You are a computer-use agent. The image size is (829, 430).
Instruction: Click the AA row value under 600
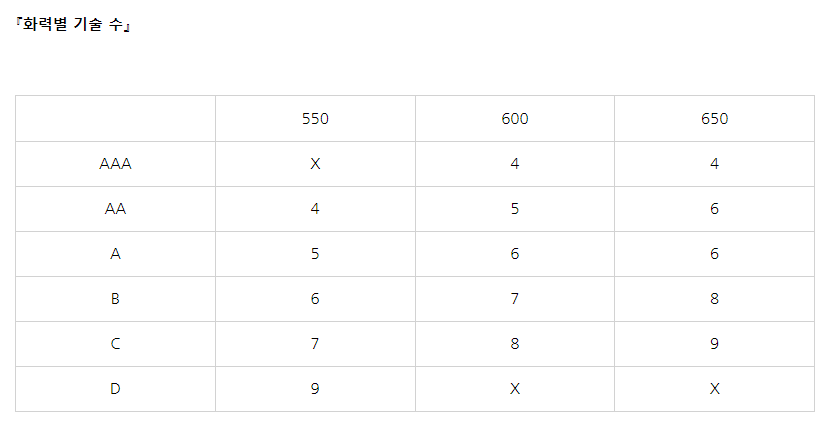(x=515, y=209)
